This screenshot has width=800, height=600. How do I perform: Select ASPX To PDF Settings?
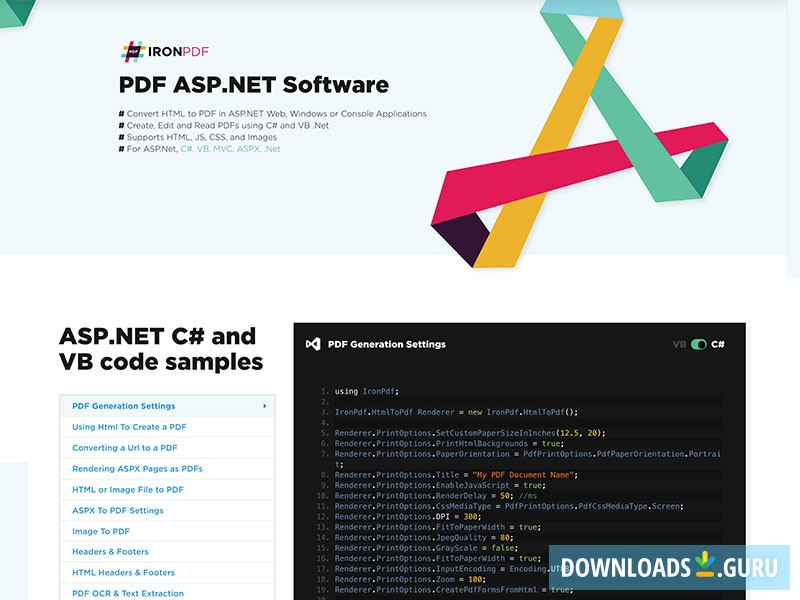point(117,510)
